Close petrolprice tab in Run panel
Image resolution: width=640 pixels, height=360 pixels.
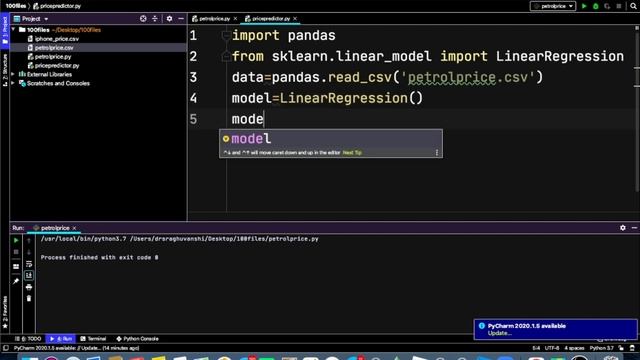pos(74,228)
